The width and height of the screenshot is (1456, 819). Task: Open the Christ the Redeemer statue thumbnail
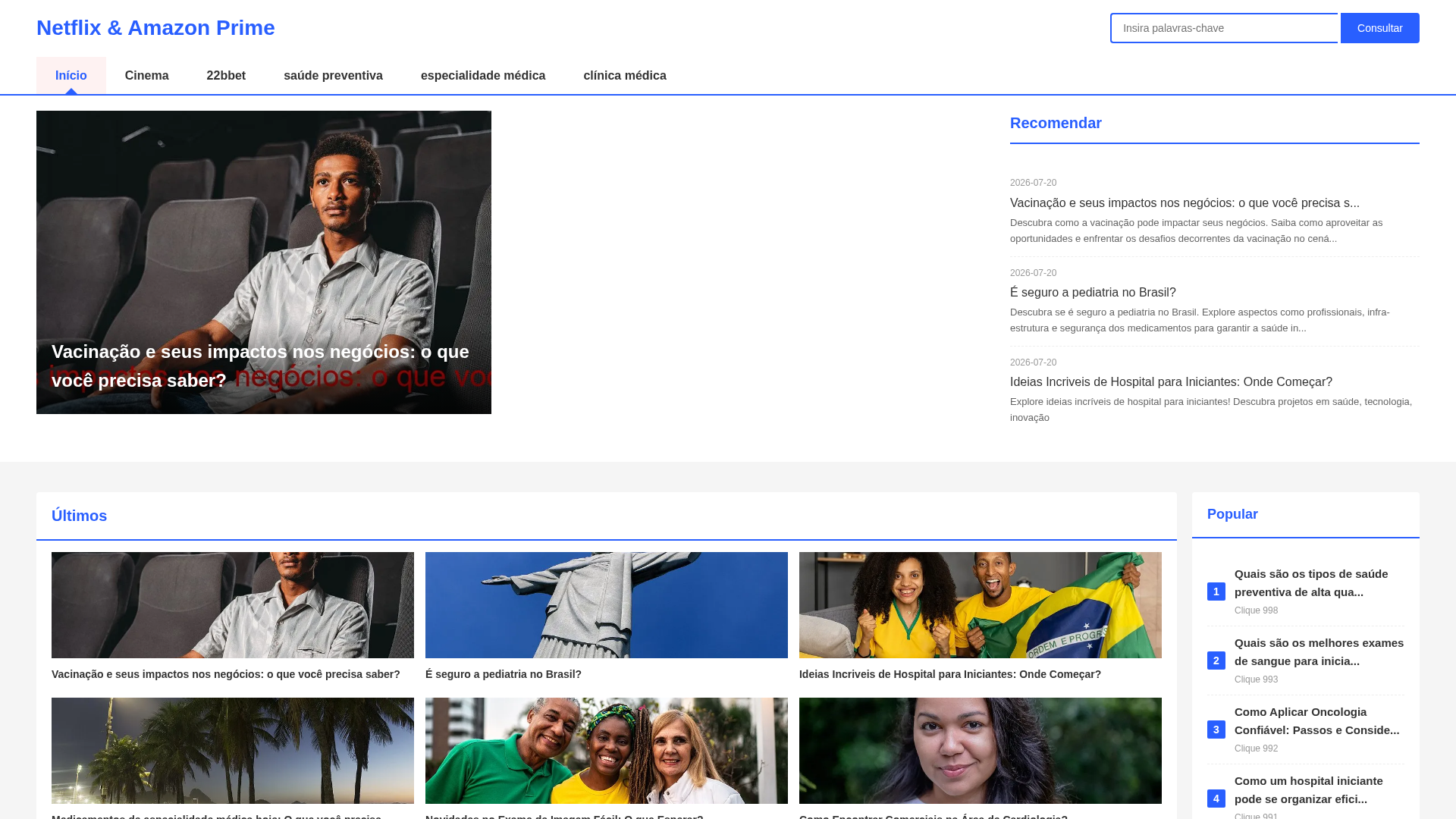click(607, 605)
